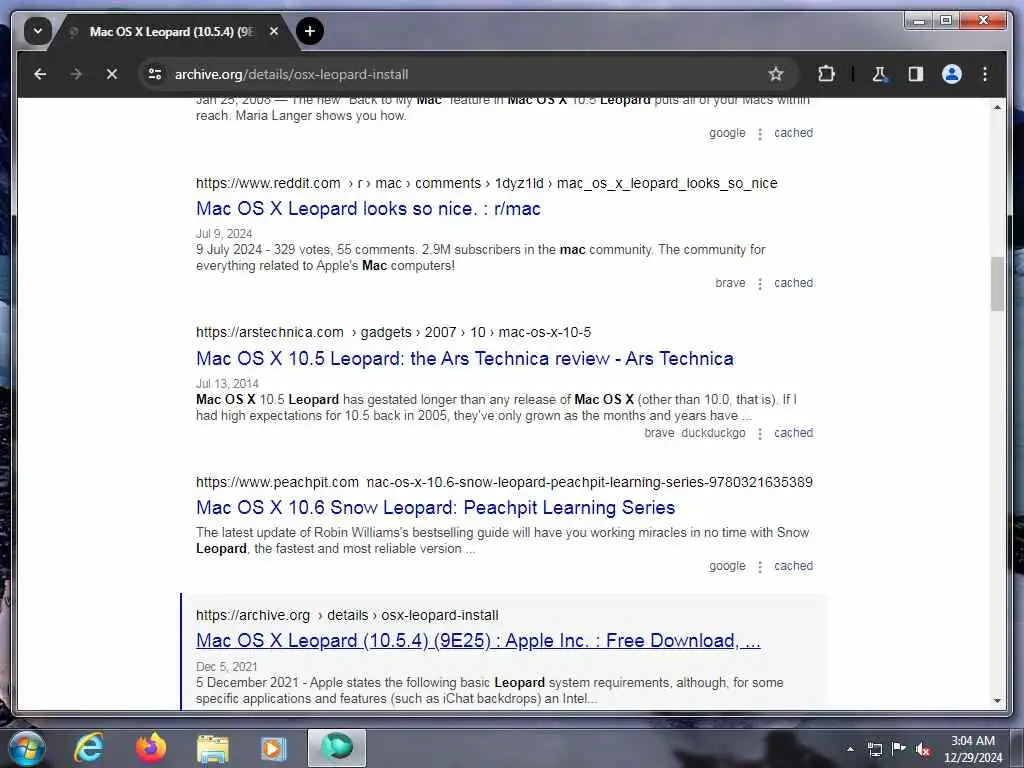Bookmark this page with star icon
This screenshot has height=768, width=1024.
(x=775, y=74)
